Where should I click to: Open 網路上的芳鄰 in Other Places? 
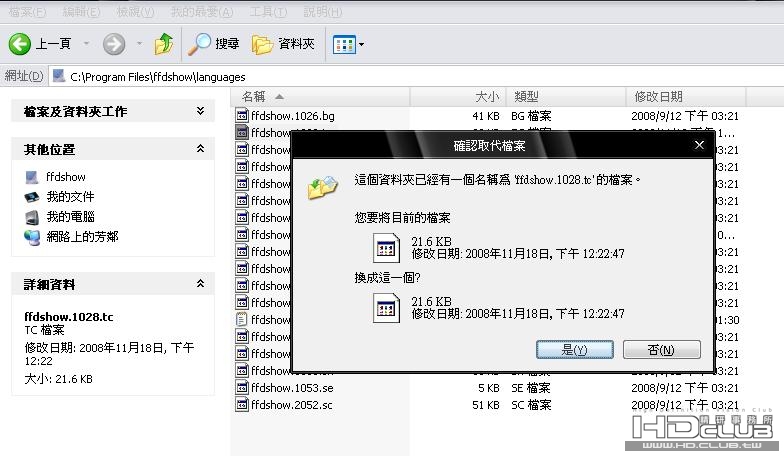(x=82, y=236)
